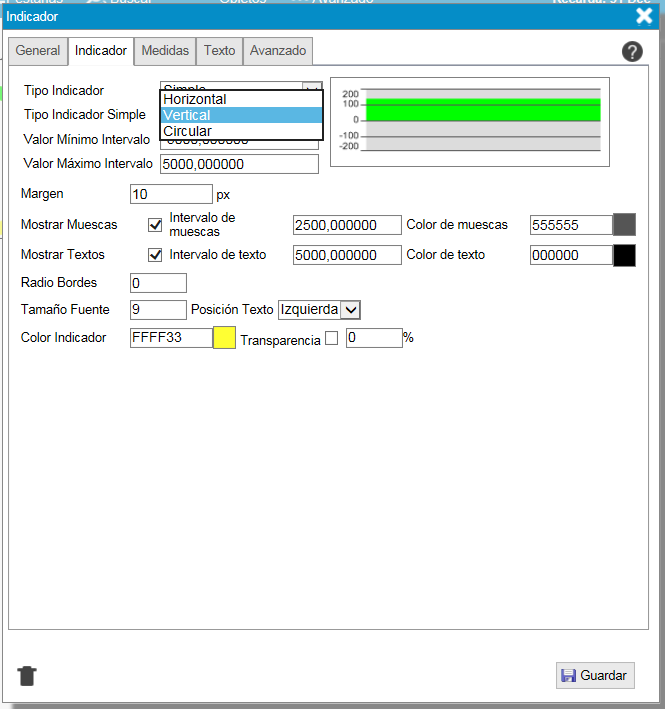Close the Indicador dialog
Viewport: 665px width, 709px height.
tap(644, 15)
